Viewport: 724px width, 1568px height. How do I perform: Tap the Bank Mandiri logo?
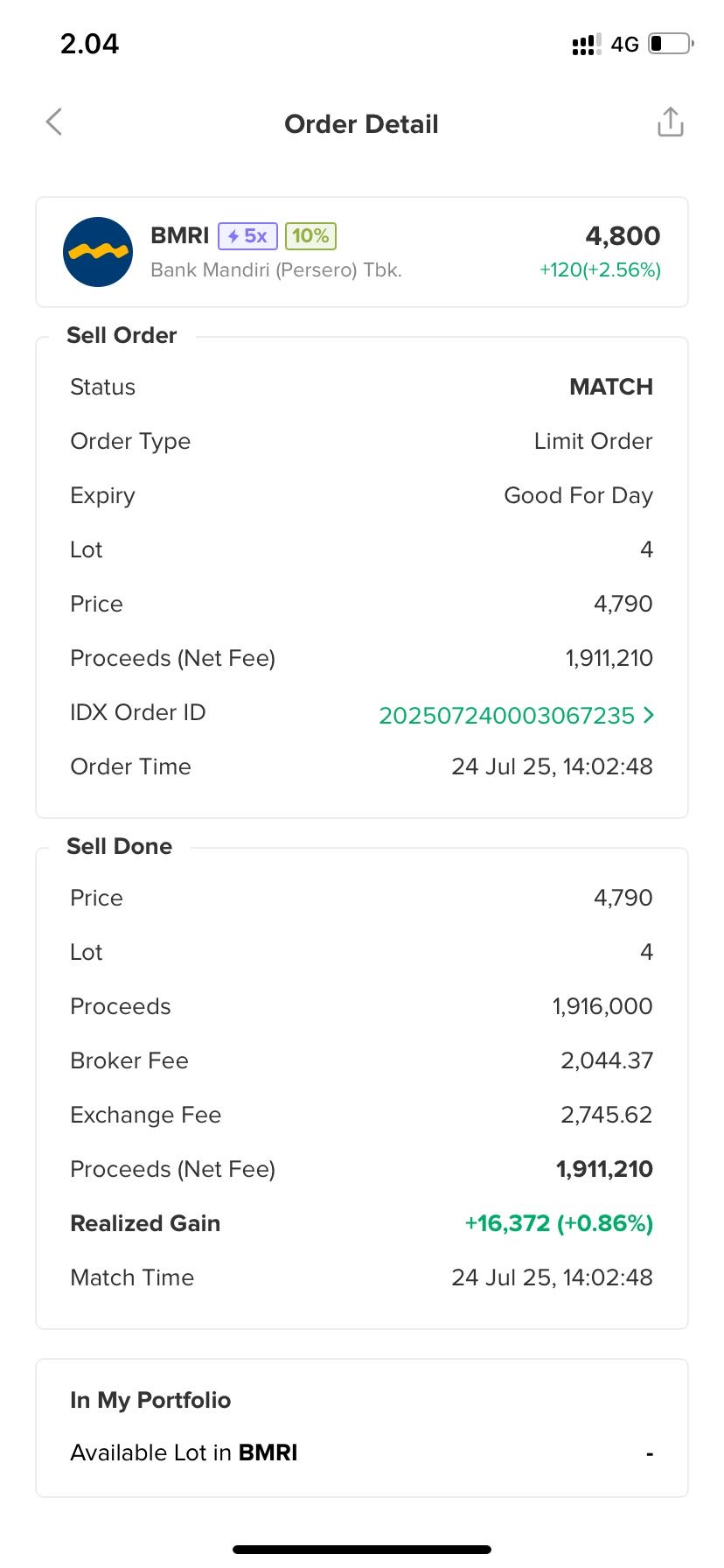click(98, 252)
